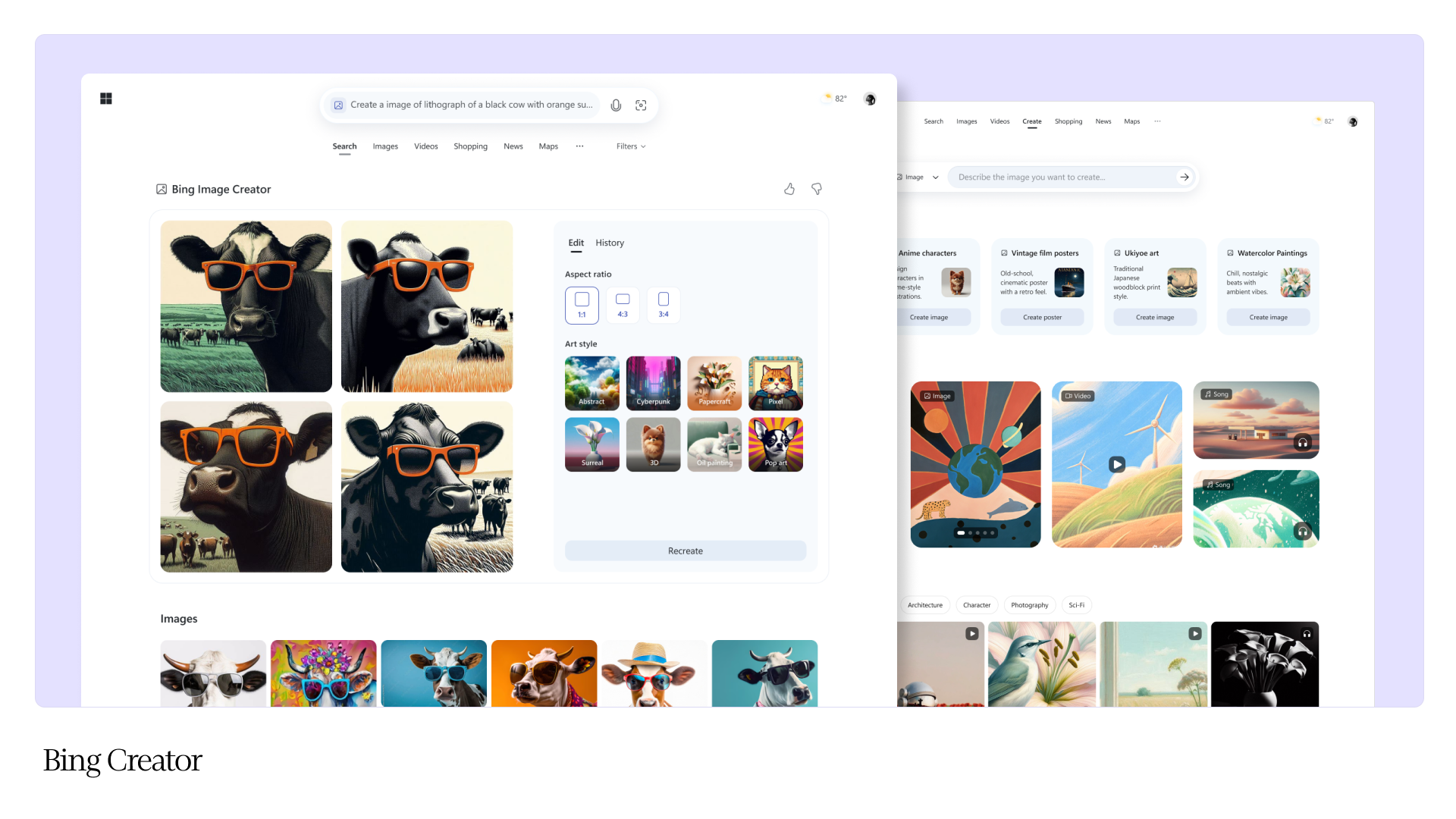Image resolution: width=1456 pixels, height=819 pixels.
Task: Open the colorful flower-crowned cow thumbnail under Images
Action: coord(324,673)
